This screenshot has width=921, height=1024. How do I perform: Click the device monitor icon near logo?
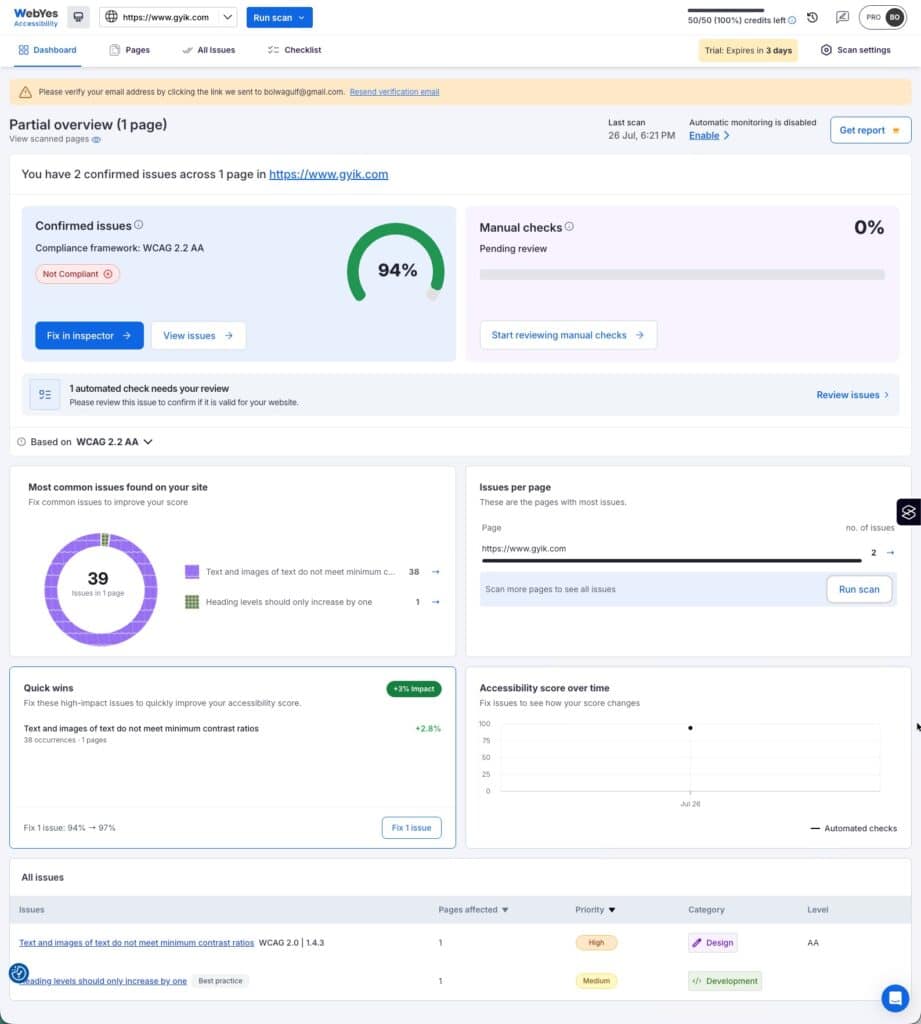78,17
